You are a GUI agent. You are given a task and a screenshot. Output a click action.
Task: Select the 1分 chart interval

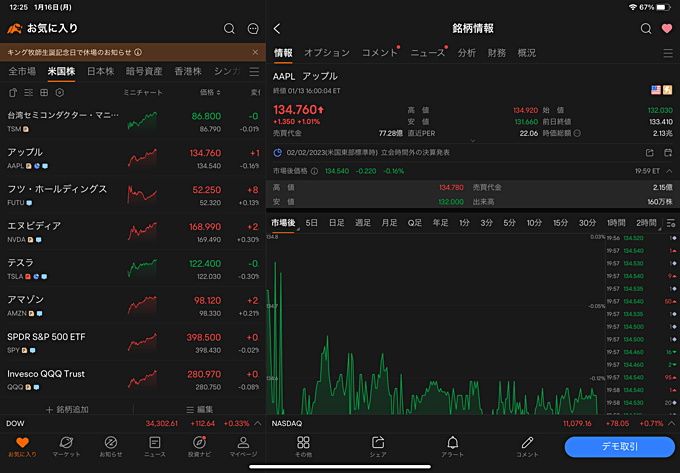pyautogui.click(x=464, y=223)
